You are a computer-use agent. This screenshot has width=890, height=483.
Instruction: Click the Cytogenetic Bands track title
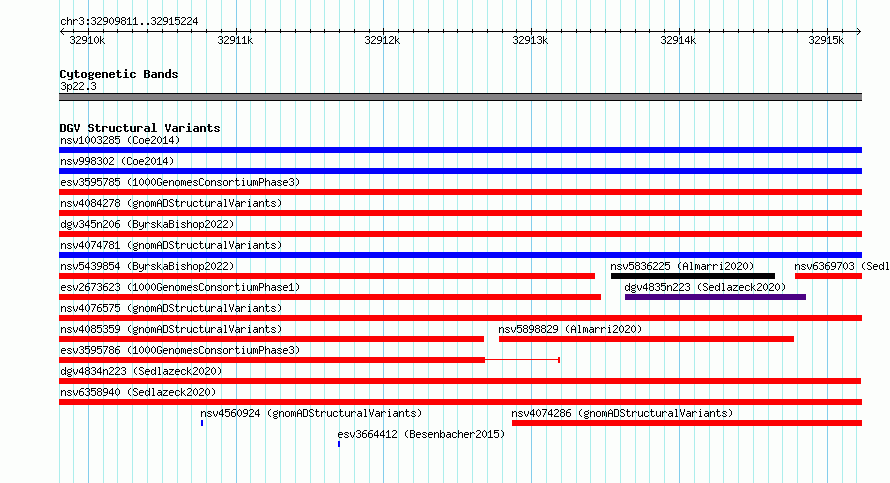(x=119, y=74)
